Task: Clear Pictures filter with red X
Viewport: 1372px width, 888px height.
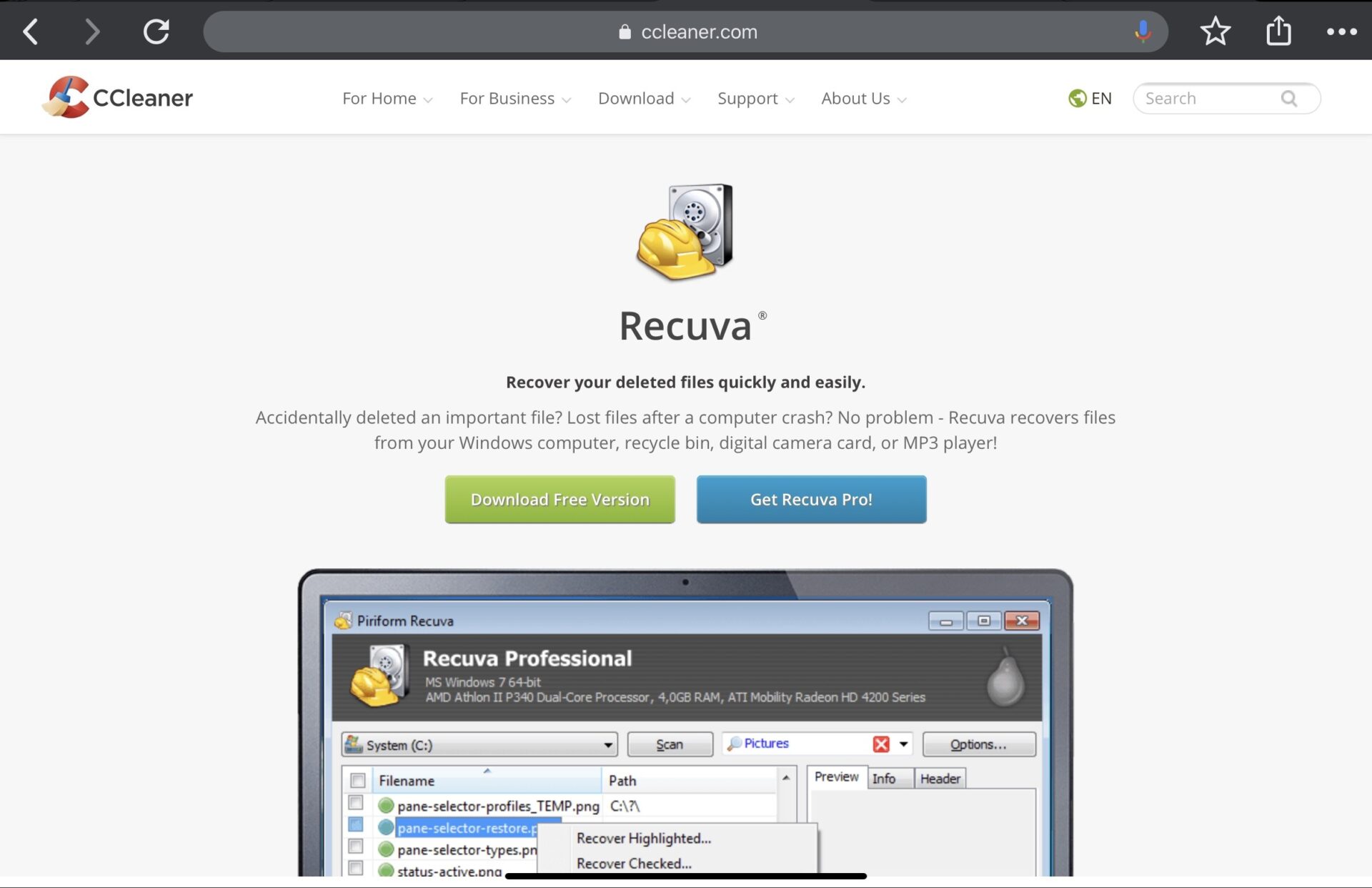Action: (x=880, y=744)
